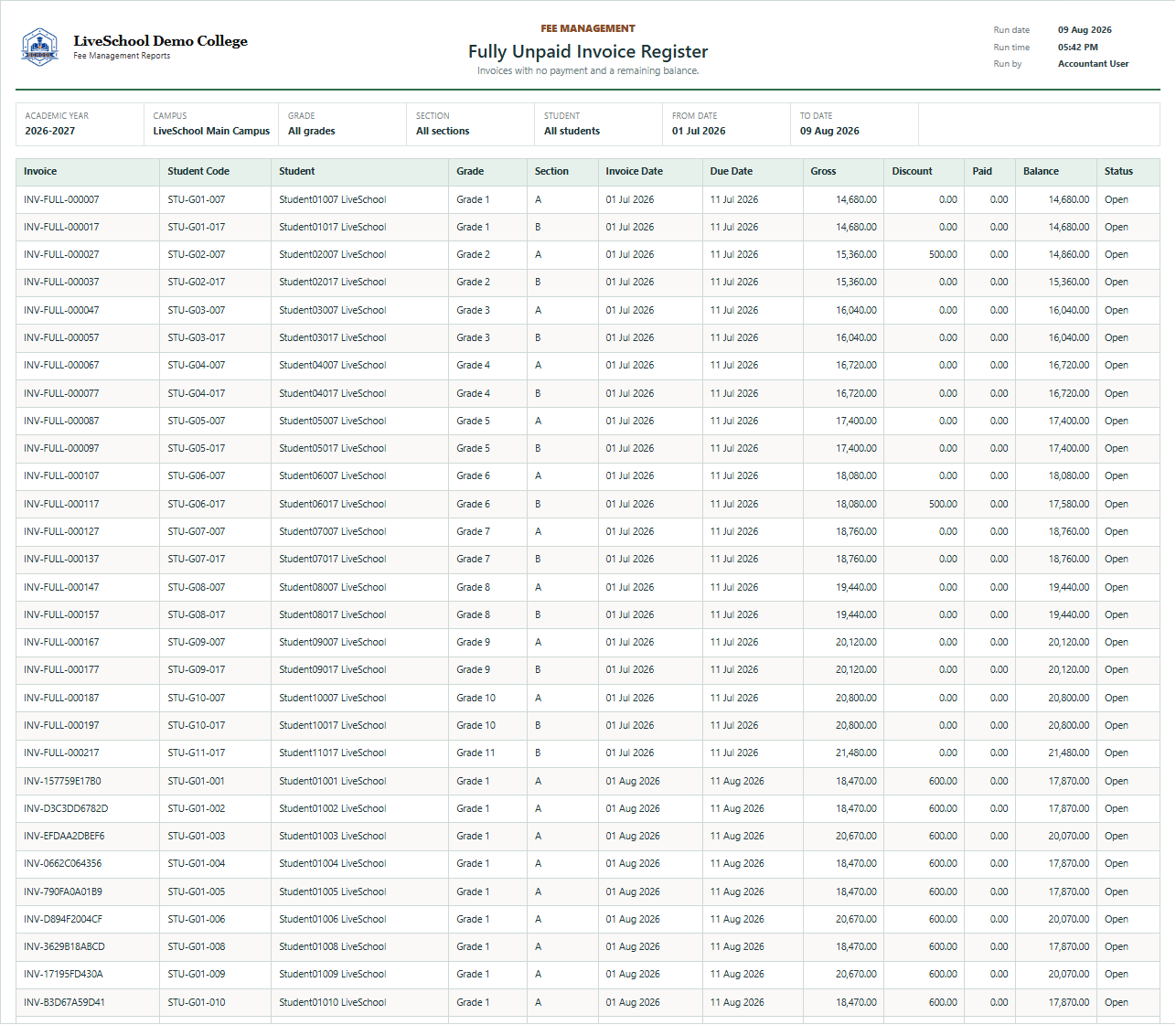Click Student01008 LiveSchool name
1176x1025 pixels.
point(333,946)
